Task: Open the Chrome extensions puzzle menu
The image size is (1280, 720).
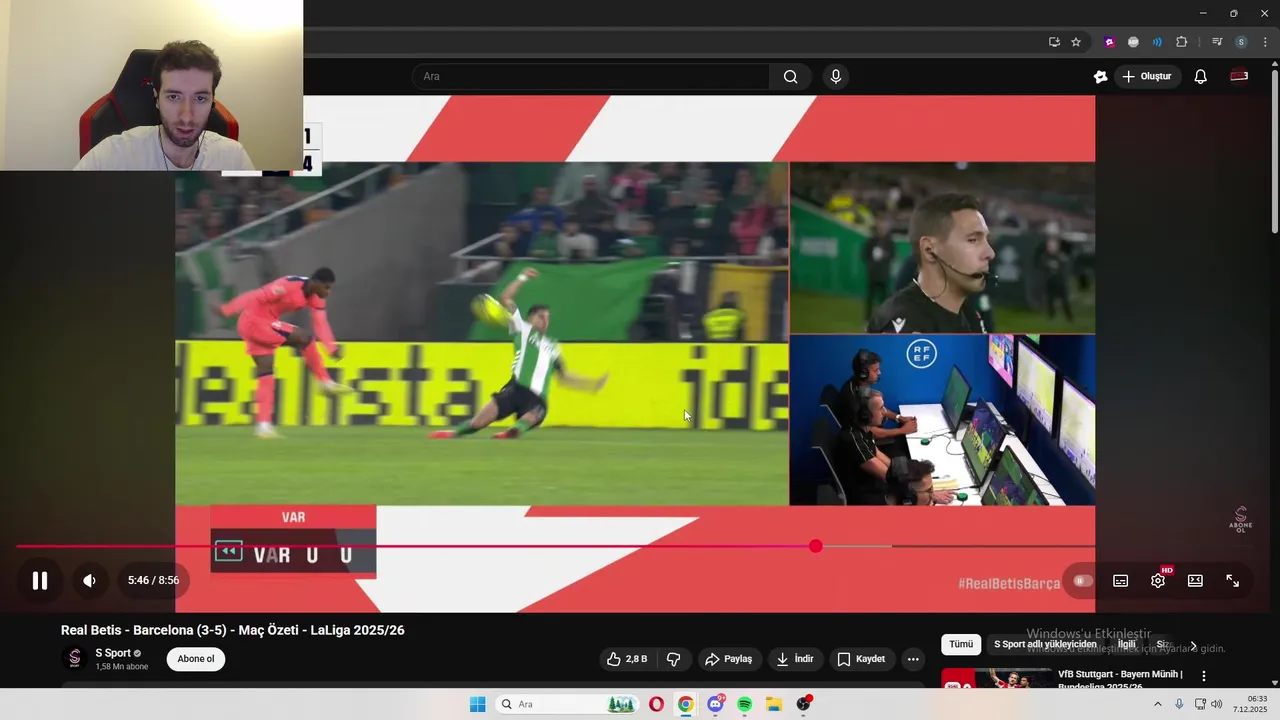Action: pyautogui.click(x=1182, y=42)
